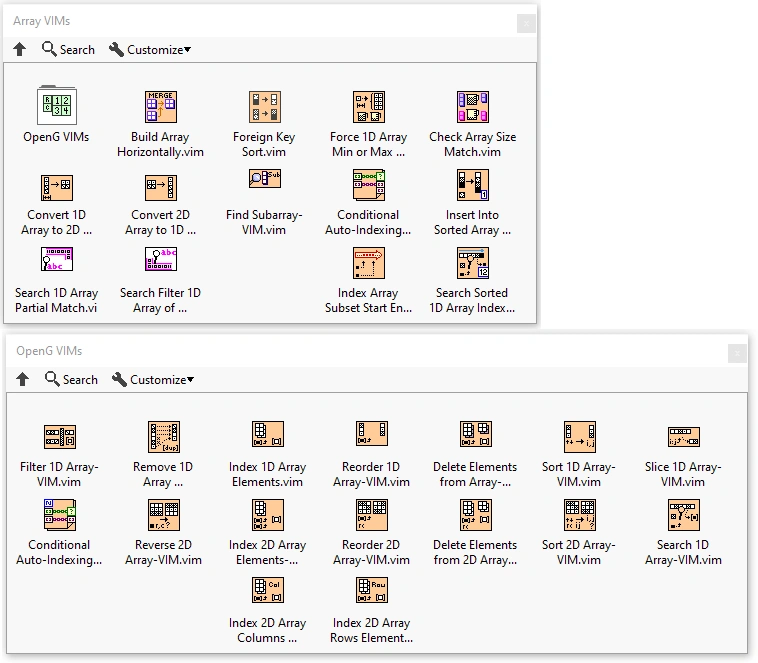This screenshot has width=758, height=663.
Task: Close the OpenG VIMs palette window
Action: click(x=737, y=353)
